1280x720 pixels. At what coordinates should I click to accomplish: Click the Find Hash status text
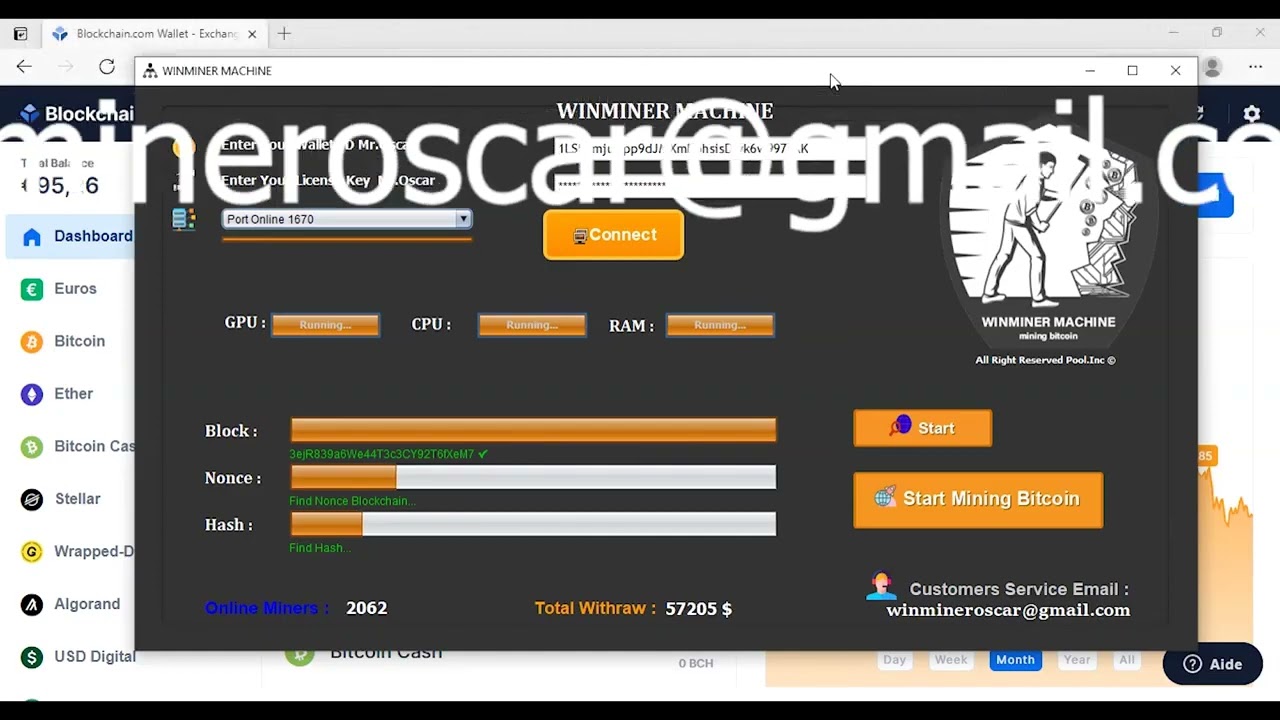pos(320,548)
